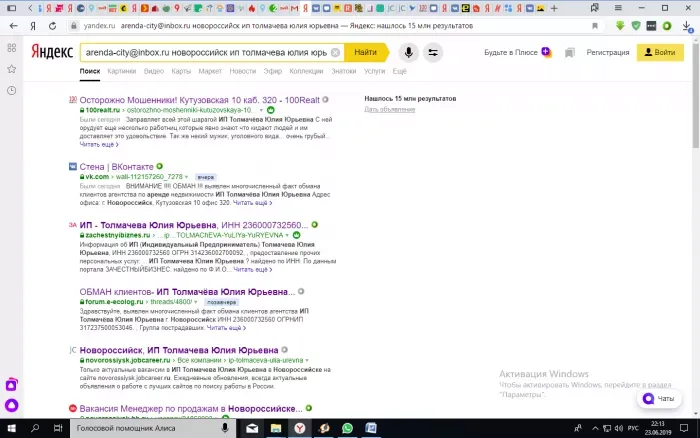Open the volume control in system tray

click(618, 428)
